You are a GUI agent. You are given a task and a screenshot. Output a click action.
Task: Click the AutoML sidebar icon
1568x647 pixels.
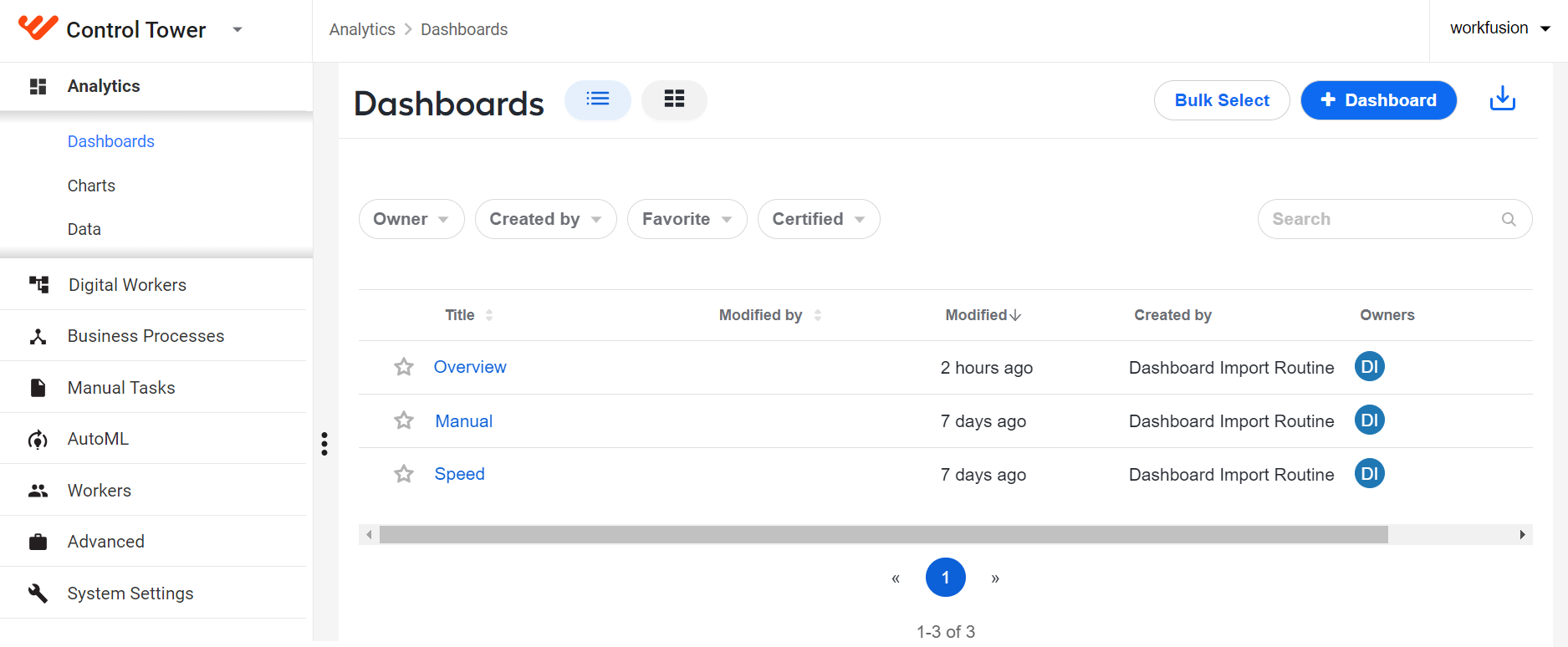pyautogui.click(x=38, y=439)
